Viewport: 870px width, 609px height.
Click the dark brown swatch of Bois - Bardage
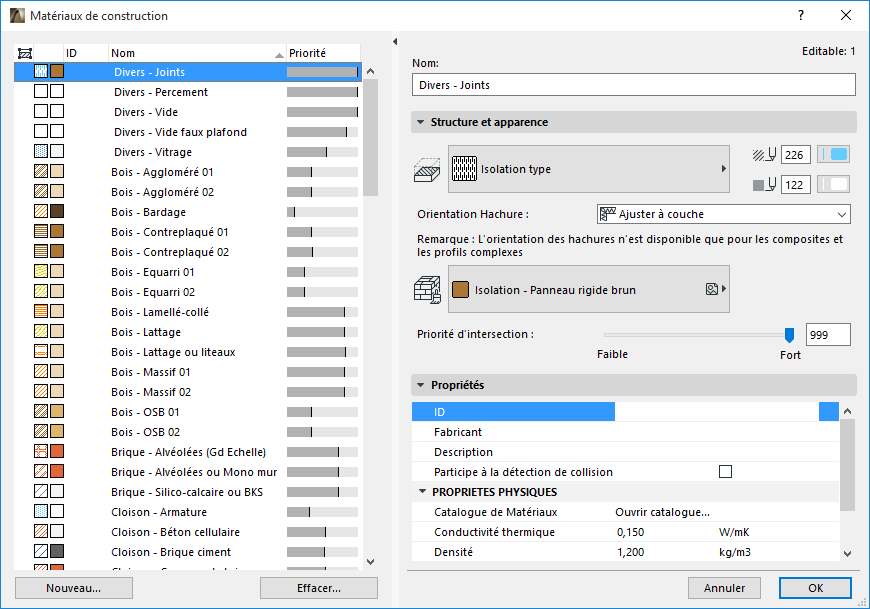tap(57, 211)
